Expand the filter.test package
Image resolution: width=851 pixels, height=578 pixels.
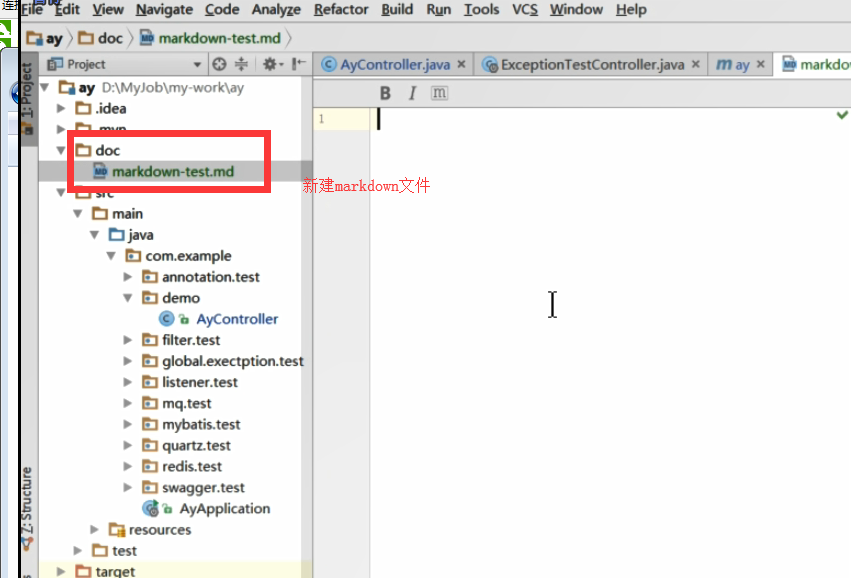pos(128,340)
